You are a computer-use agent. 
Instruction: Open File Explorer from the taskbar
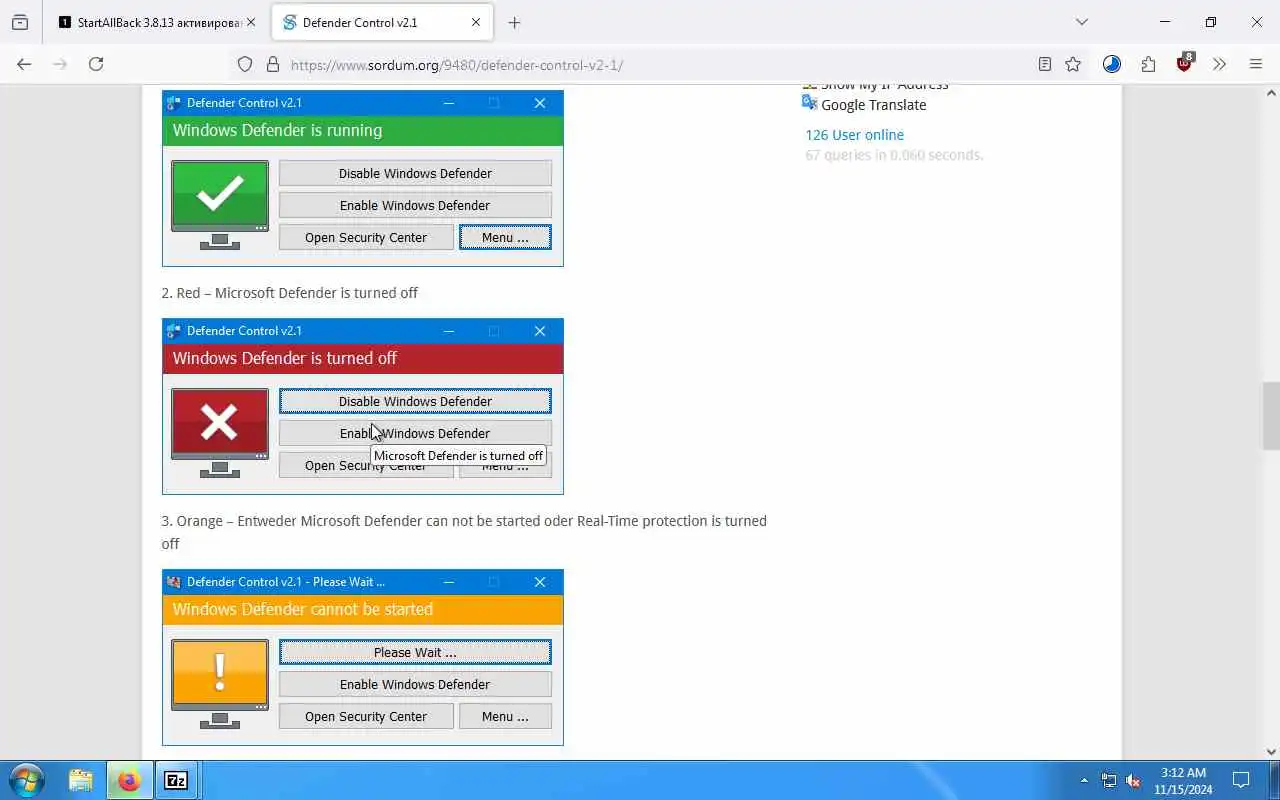80,780
